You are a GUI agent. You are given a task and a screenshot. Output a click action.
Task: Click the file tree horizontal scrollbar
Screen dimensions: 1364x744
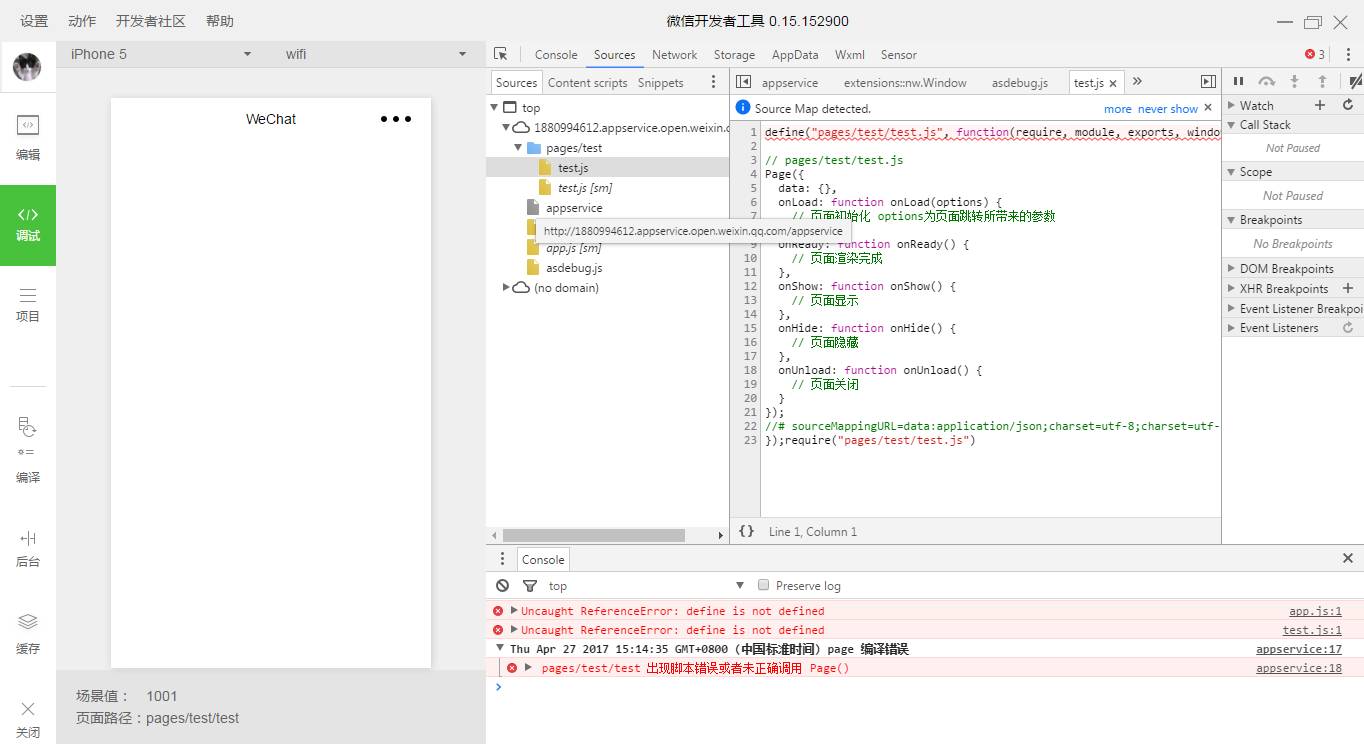point(594,536)
